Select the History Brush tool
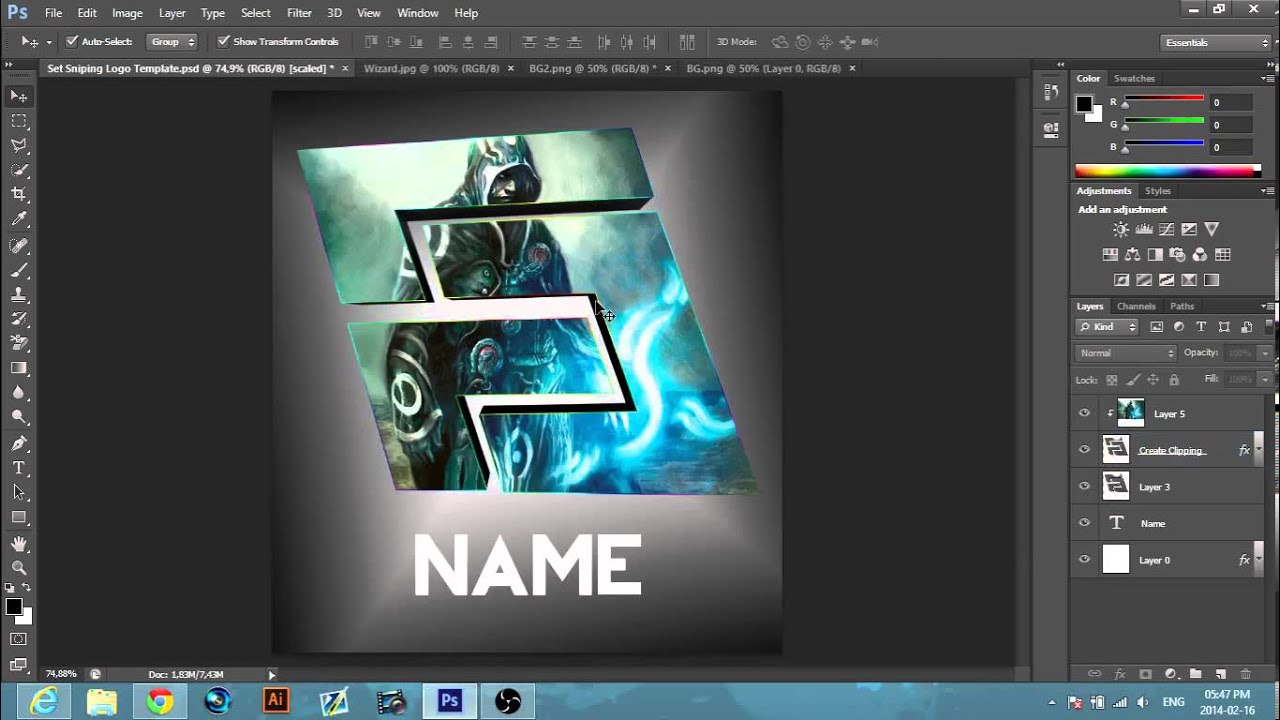1280x720 pixels. 19,319
